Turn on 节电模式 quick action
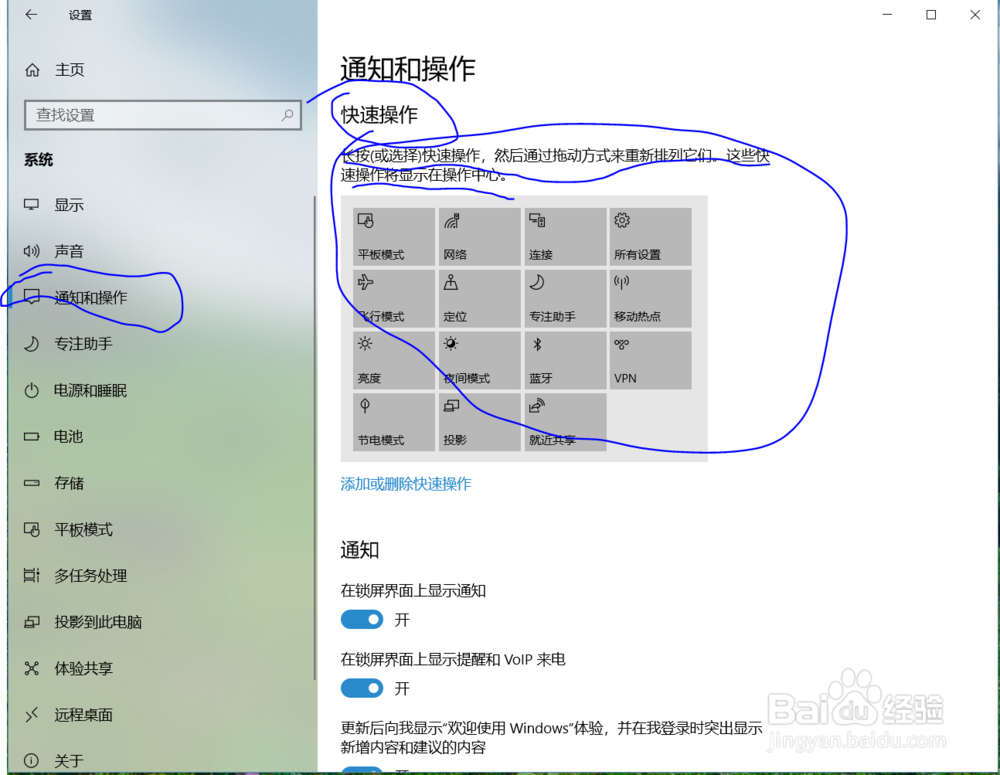1000x775 pixels. (393, 422)
